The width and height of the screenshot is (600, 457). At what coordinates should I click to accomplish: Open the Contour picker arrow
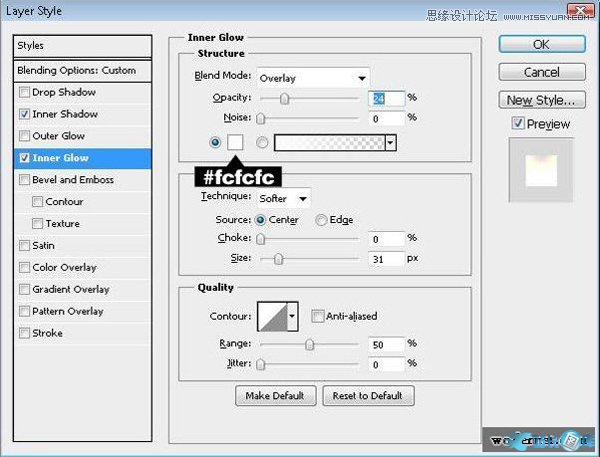coord(292,317)
